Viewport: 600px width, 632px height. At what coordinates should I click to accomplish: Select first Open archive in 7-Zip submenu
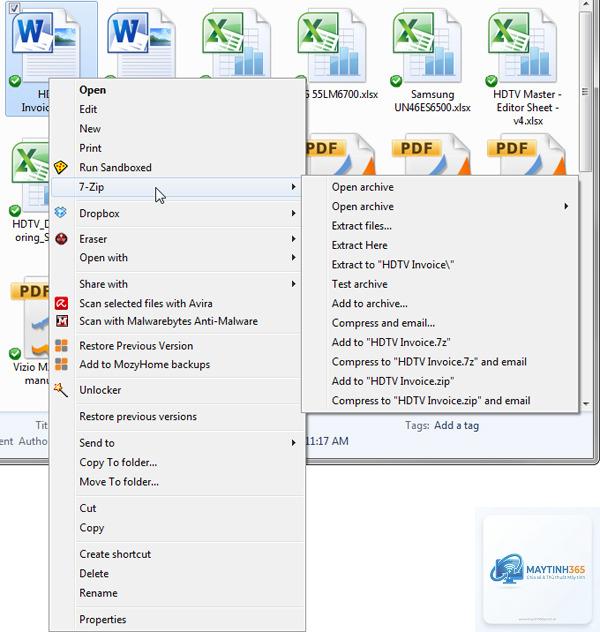pos(440,187)
